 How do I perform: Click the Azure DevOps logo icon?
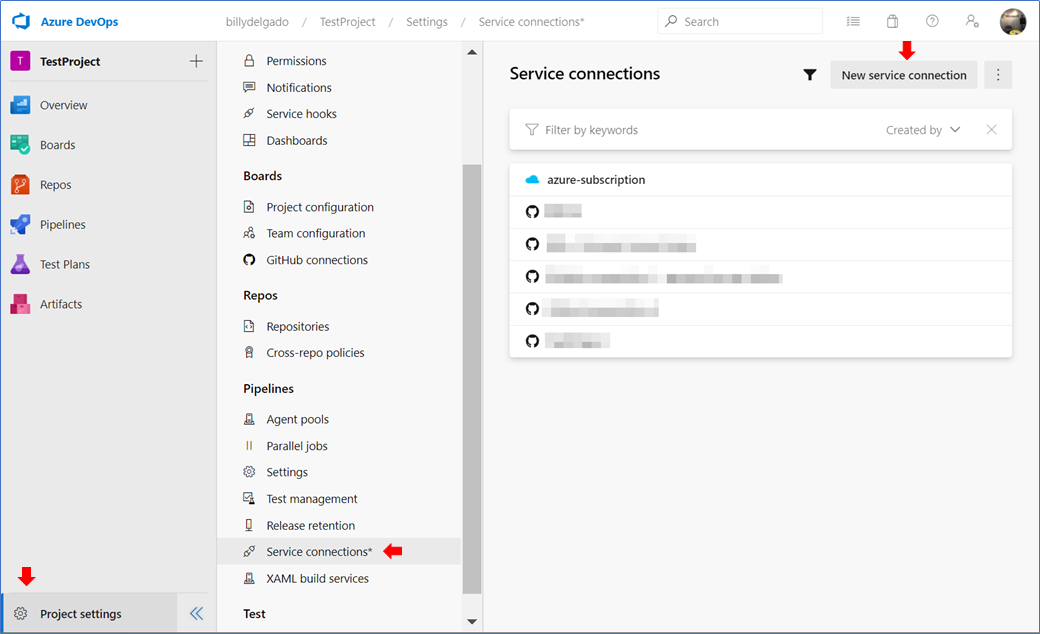21,21
